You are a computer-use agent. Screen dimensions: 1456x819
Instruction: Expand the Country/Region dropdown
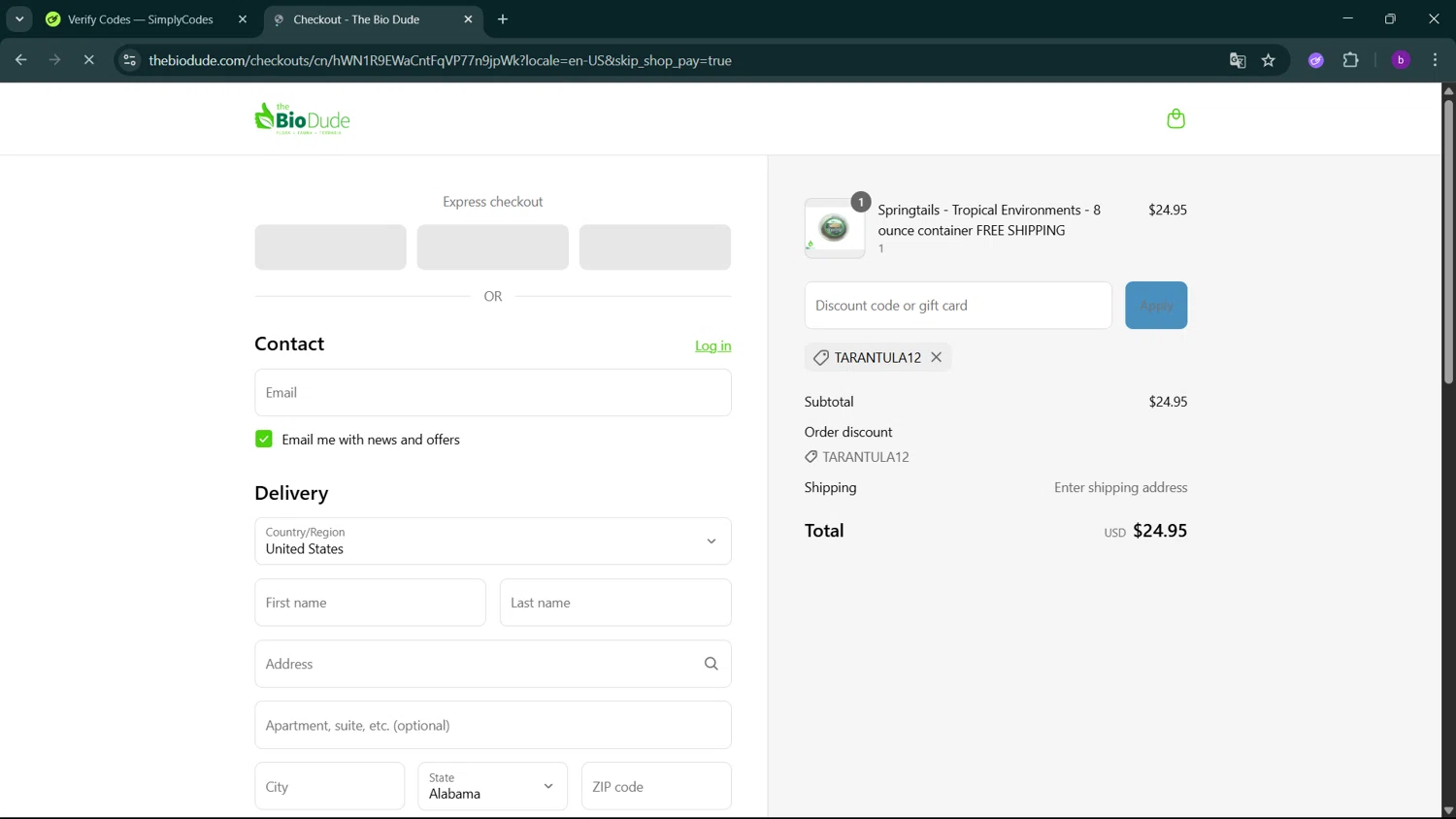[x=493, y=541]
